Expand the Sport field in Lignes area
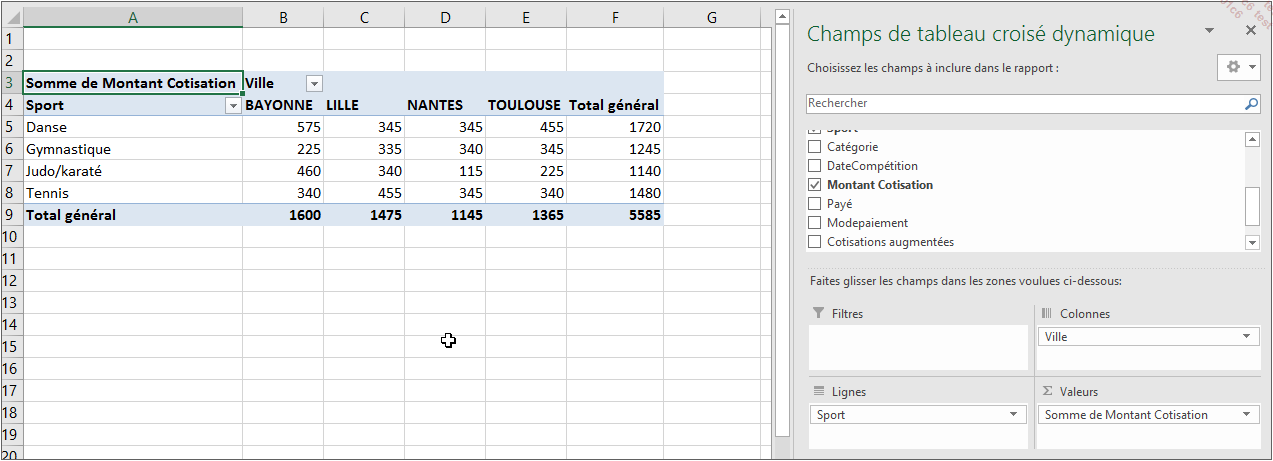The width and height of the screenshot is (1273, 461). click(x=1013, y=415)
